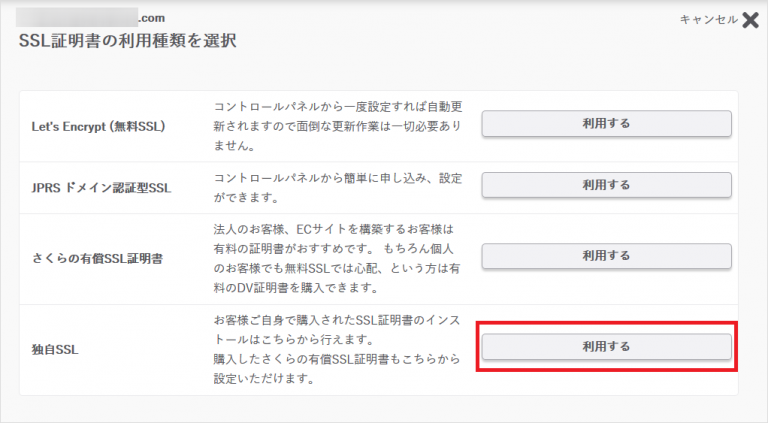Click the キャンセル text label
Screen dimensions: 768x423
708,20
